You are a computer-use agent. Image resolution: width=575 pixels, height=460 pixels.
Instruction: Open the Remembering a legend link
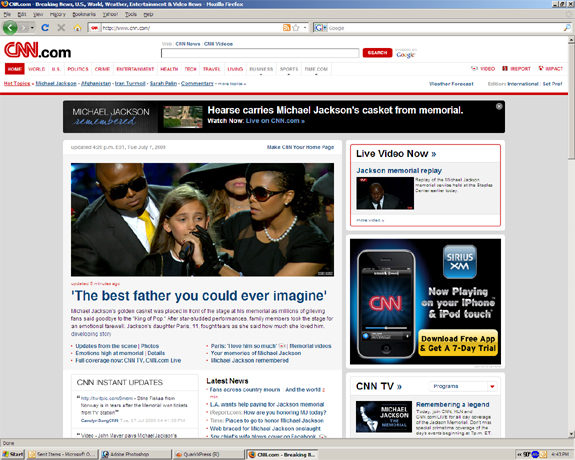pyautogui.click(x=453, y=404)
